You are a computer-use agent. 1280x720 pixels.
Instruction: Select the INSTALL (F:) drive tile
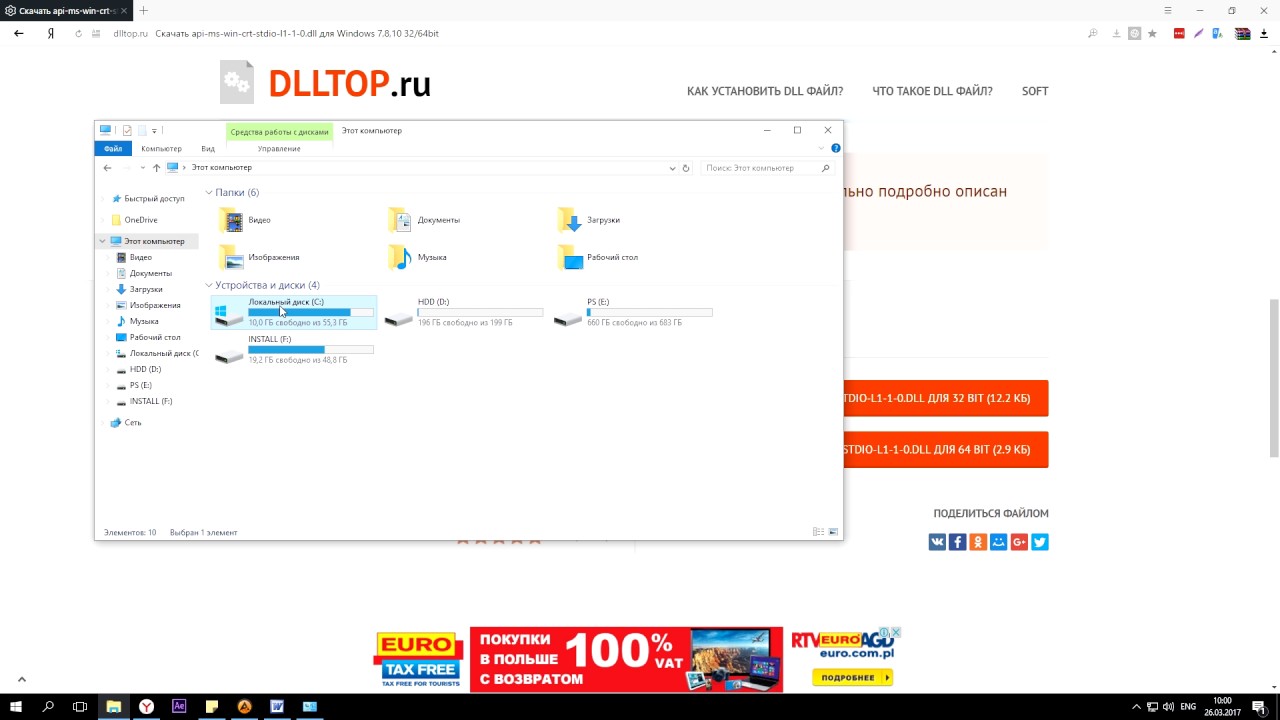[x=294, y=349]
